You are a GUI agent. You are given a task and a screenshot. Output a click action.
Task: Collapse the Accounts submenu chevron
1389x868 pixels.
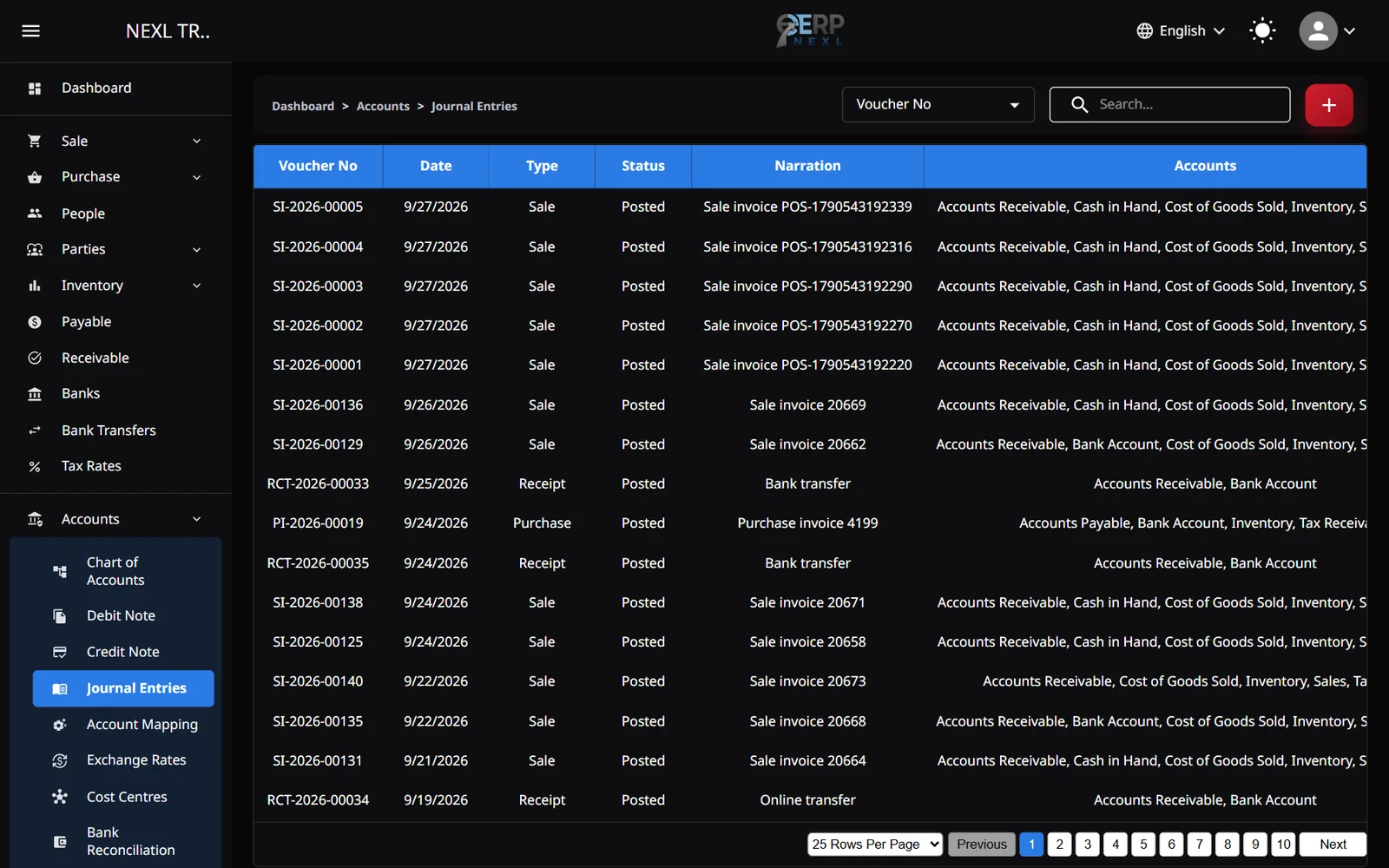[x=197, y=519]
